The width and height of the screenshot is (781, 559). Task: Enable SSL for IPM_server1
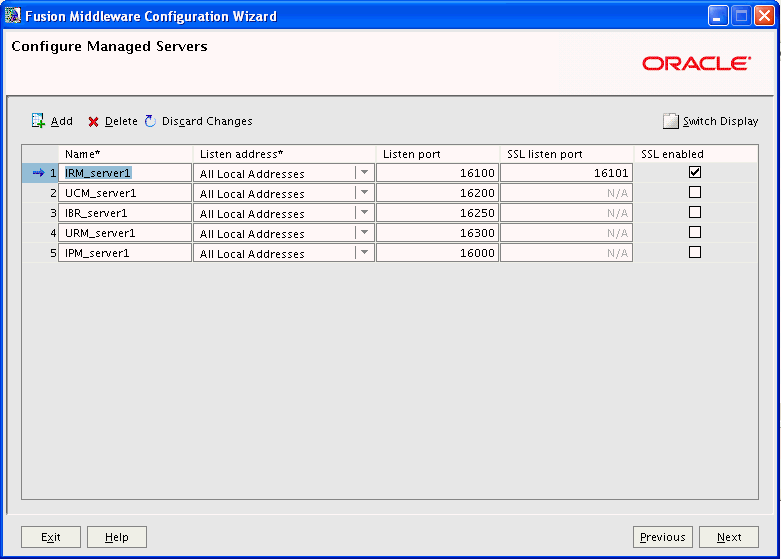tap(695, 252)
